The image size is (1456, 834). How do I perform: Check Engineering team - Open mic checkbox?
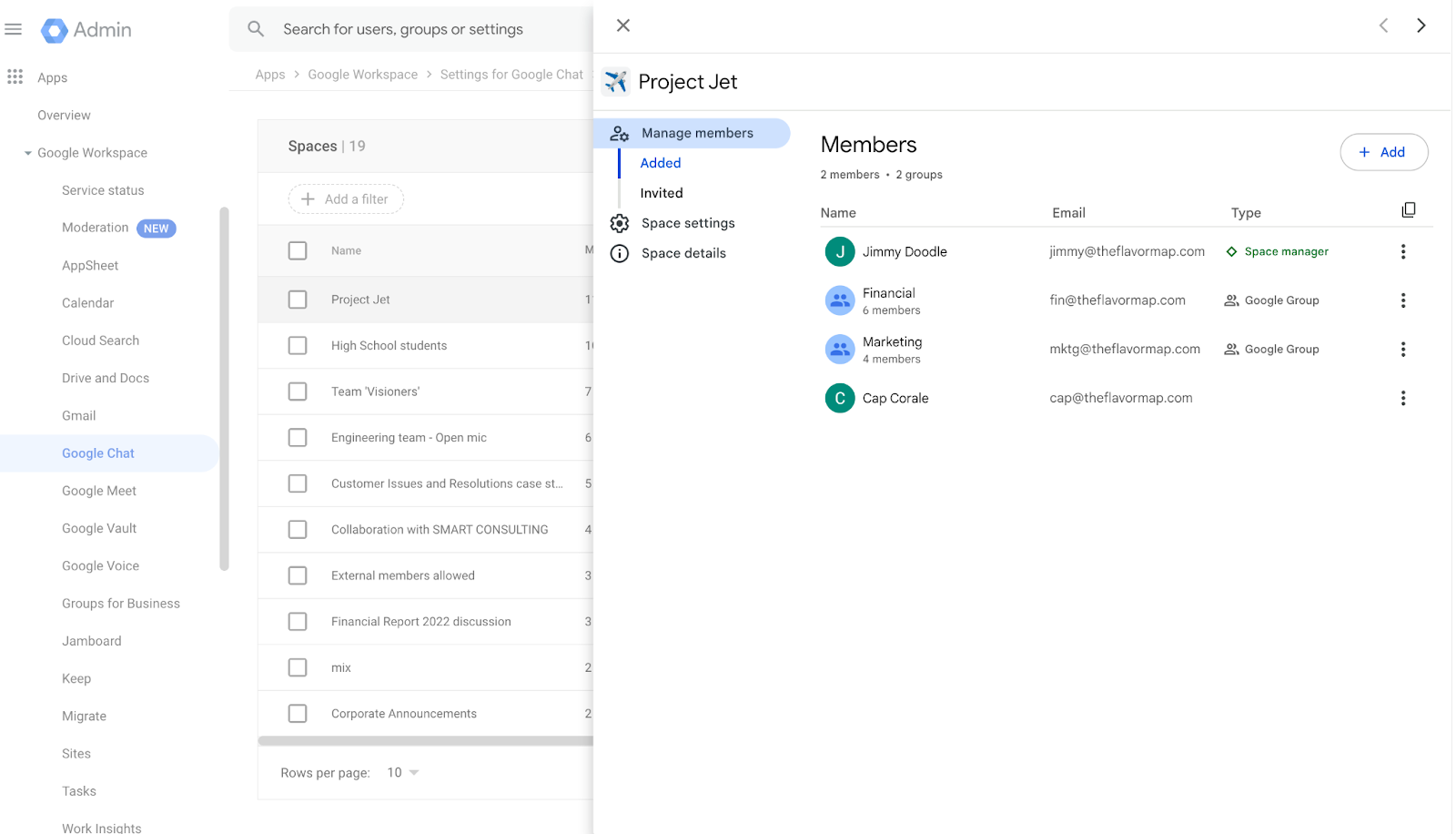click(x=298, y=437)
